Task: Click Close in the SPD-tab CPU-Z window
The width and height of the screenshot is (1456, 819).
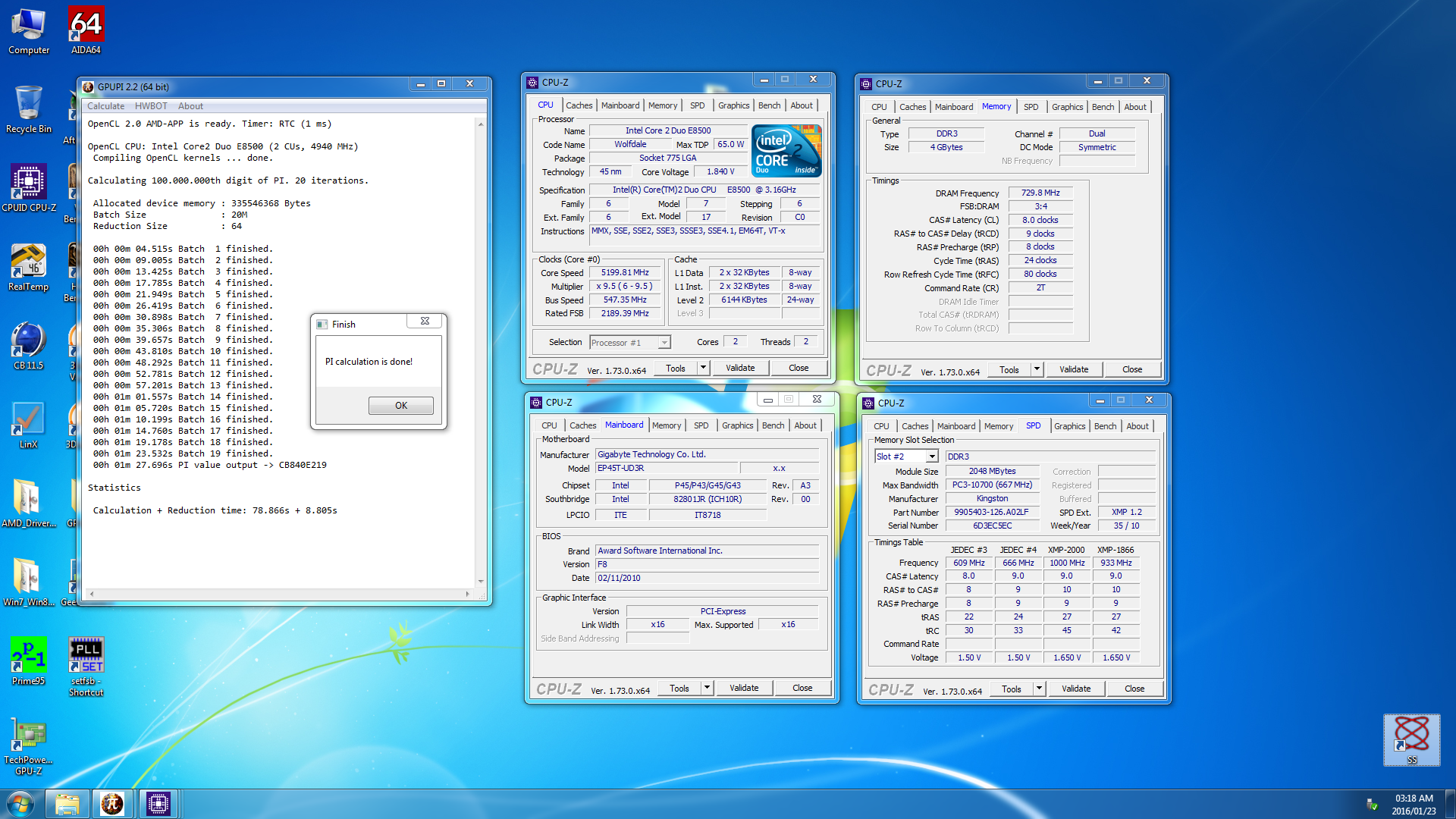Action: pos(1134,689)
